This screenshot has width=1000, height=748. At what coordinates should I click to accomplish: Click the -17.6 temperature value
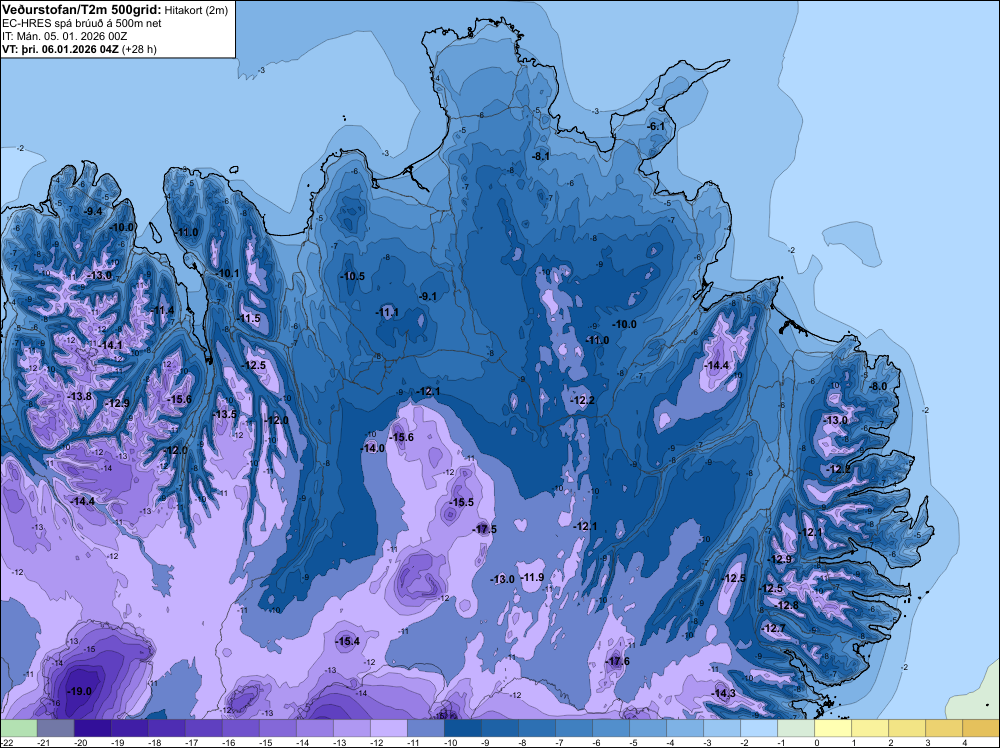point(618,661)
